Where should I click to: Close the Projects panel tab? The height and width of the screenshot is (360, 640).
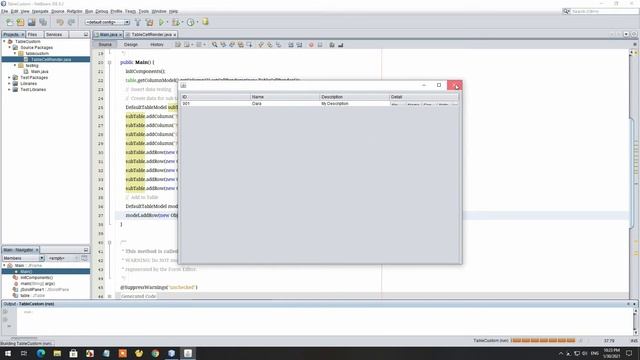coord(22,35)
